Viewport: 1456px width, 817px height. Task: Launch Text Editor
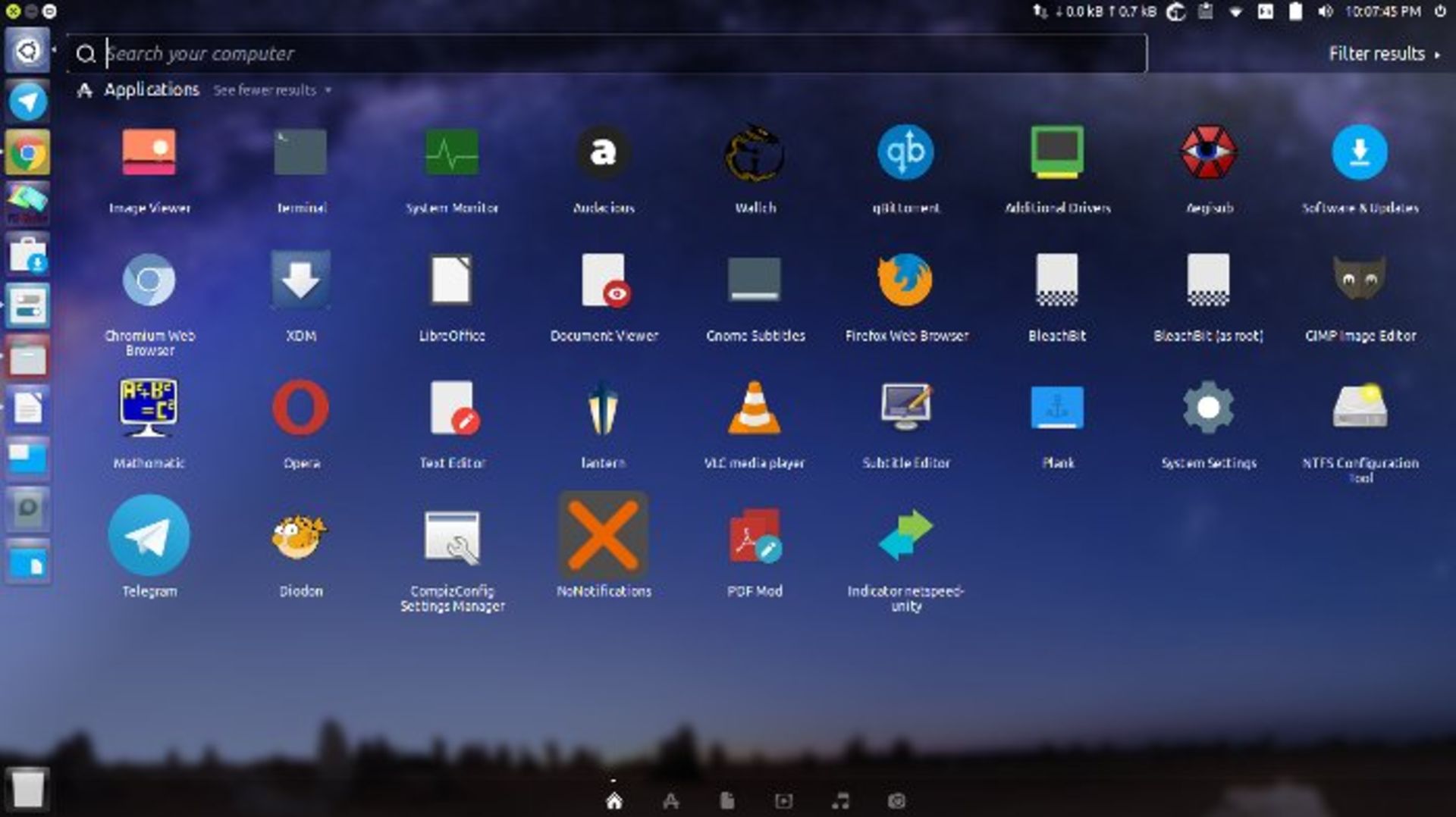pyautogui.click(x=454, y=409)
